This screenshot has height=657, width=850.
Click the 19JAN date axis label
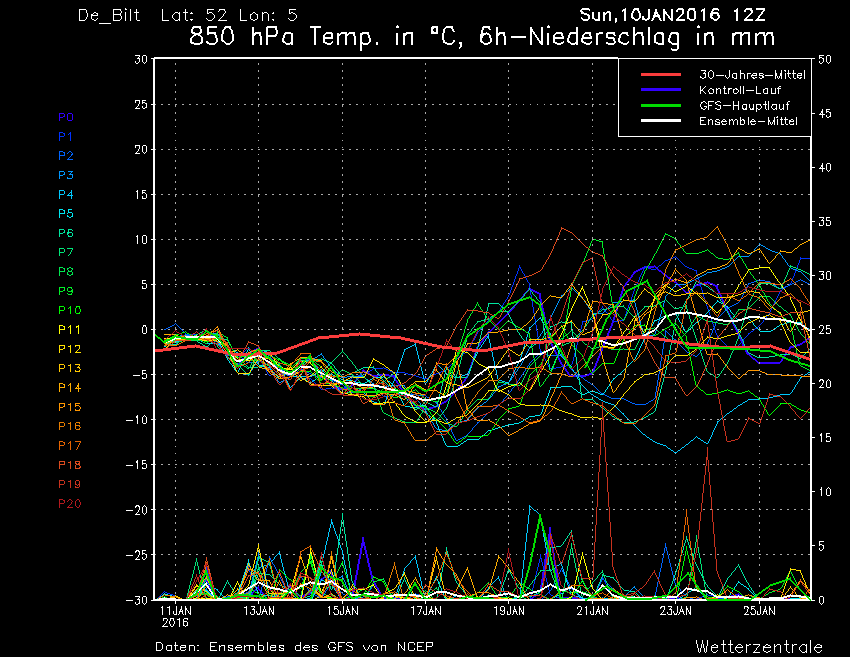pyautogui.click(x=508, y=611)
